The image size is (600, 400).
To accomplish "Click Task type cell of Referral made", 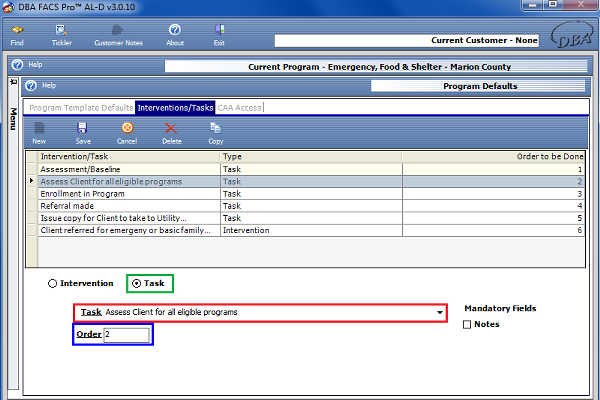I will 311,206.
